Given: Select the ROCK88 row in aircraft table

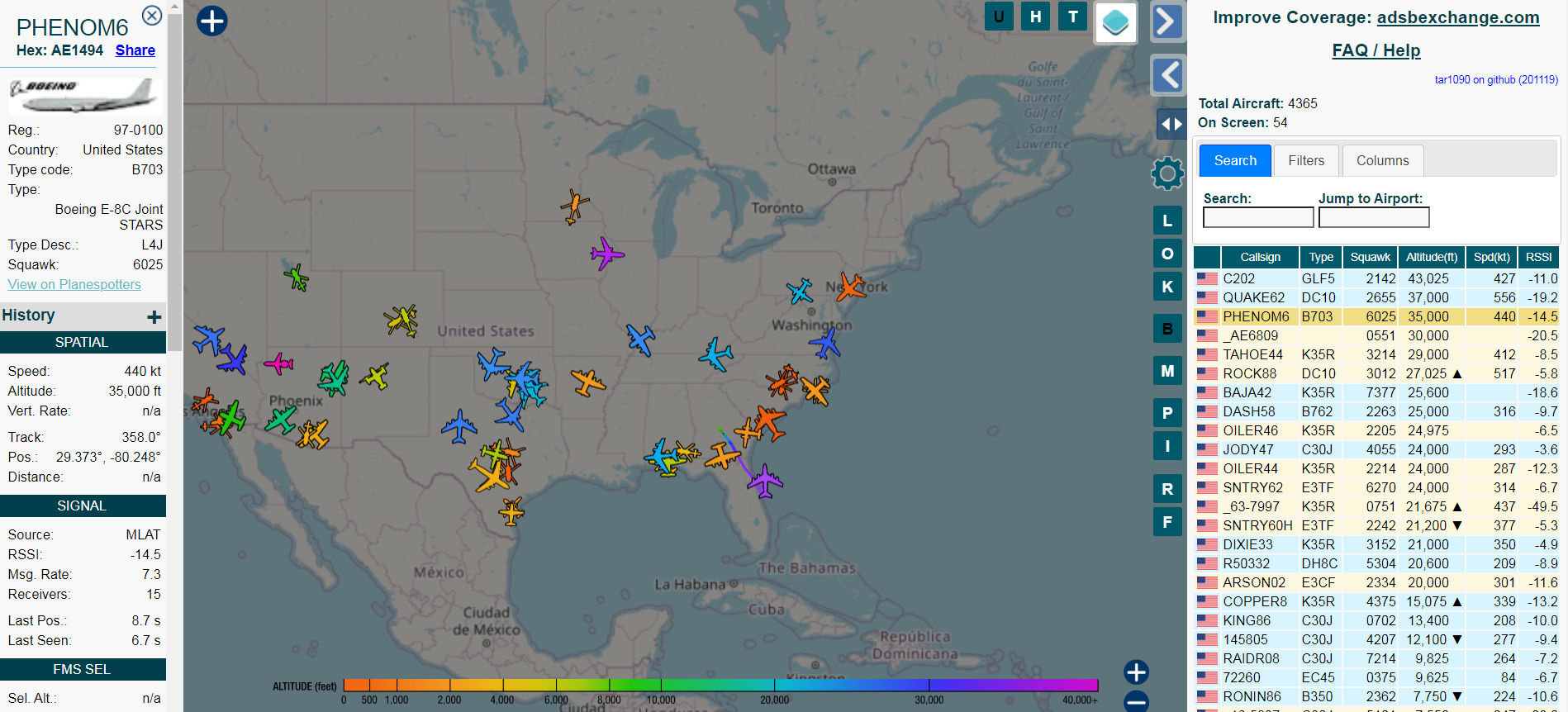Looking at the screenshot, I should [1376, 374].
